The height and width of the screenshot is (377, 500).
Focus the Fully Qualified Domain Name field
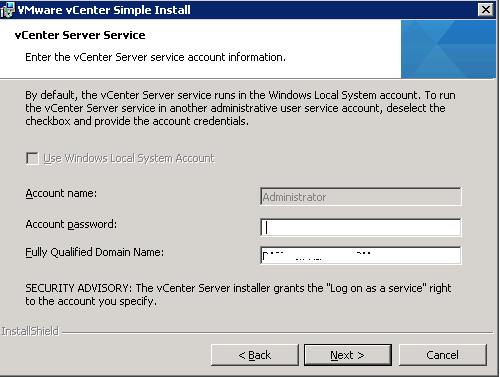click(361, 255)
